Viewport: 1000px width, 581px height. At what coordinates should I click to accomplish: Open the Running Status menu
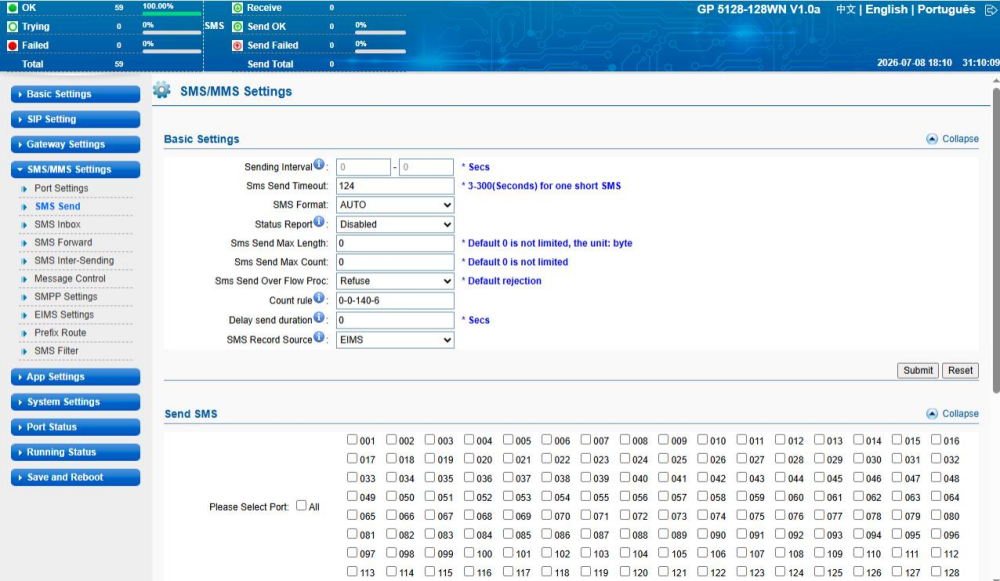coord(75,452)
